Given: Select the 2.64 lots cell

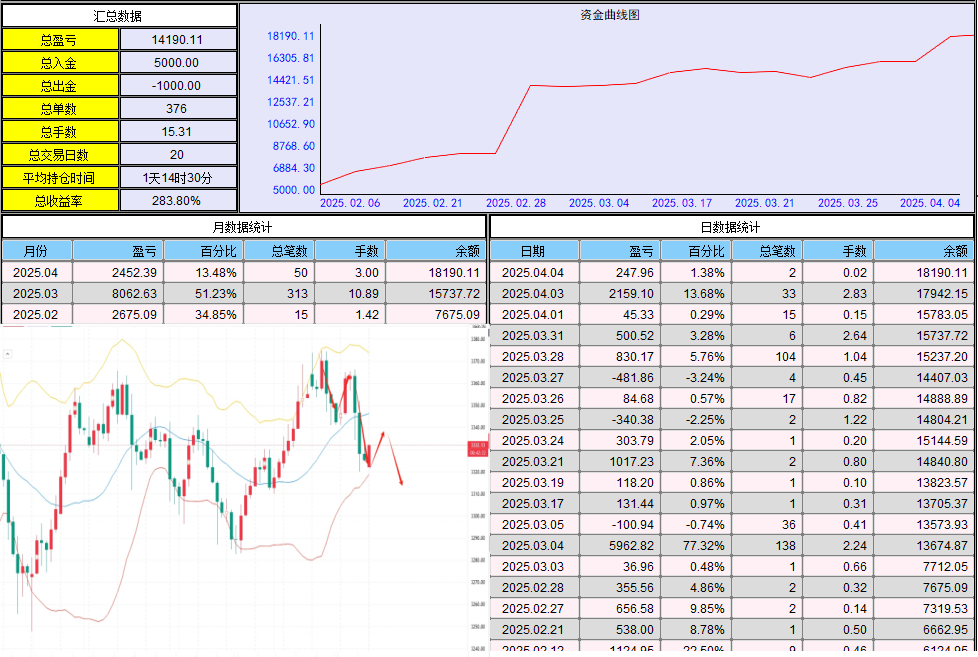Looking at the screenshot, I should tap(838, 336).
